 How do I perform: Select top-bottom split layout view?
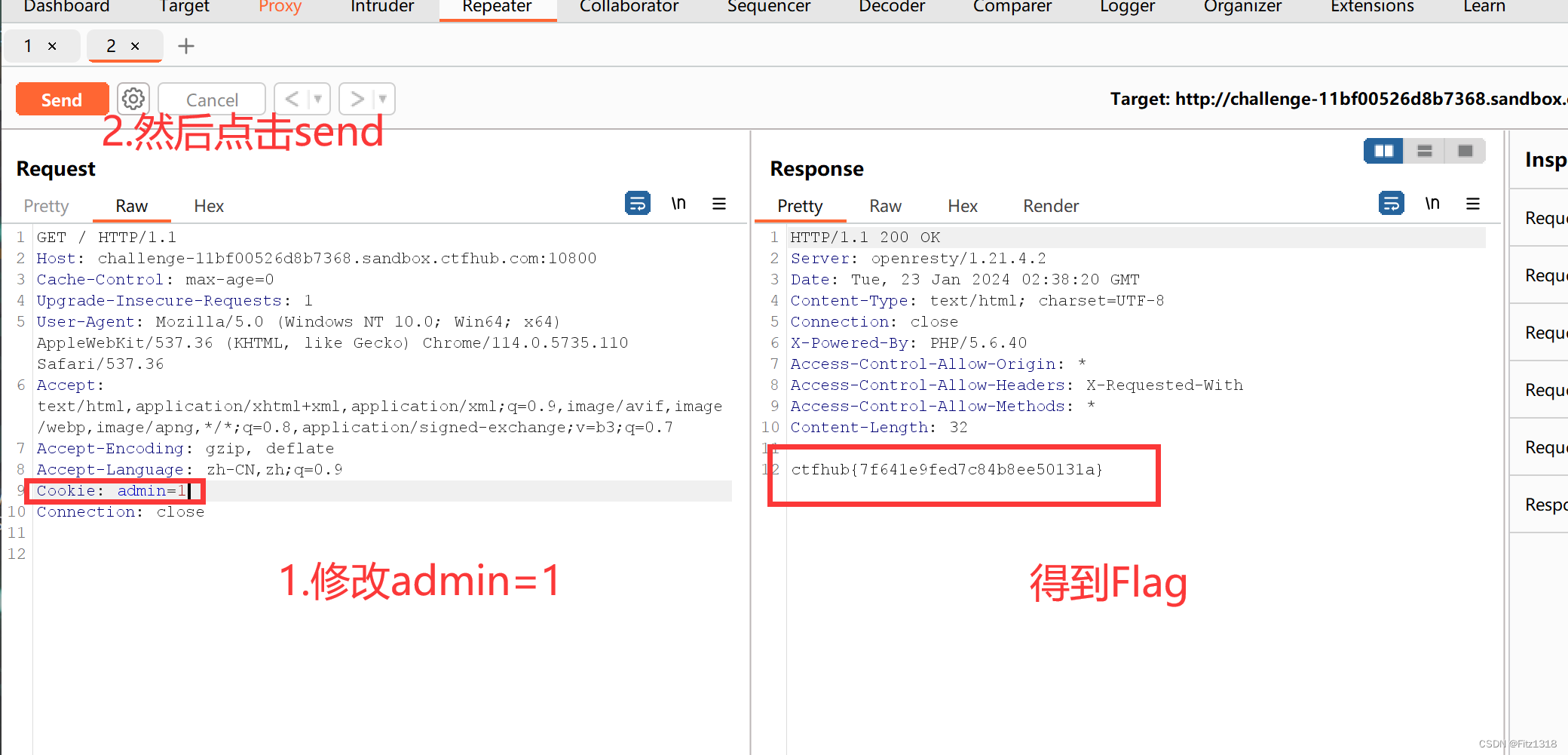[1424, 151]
